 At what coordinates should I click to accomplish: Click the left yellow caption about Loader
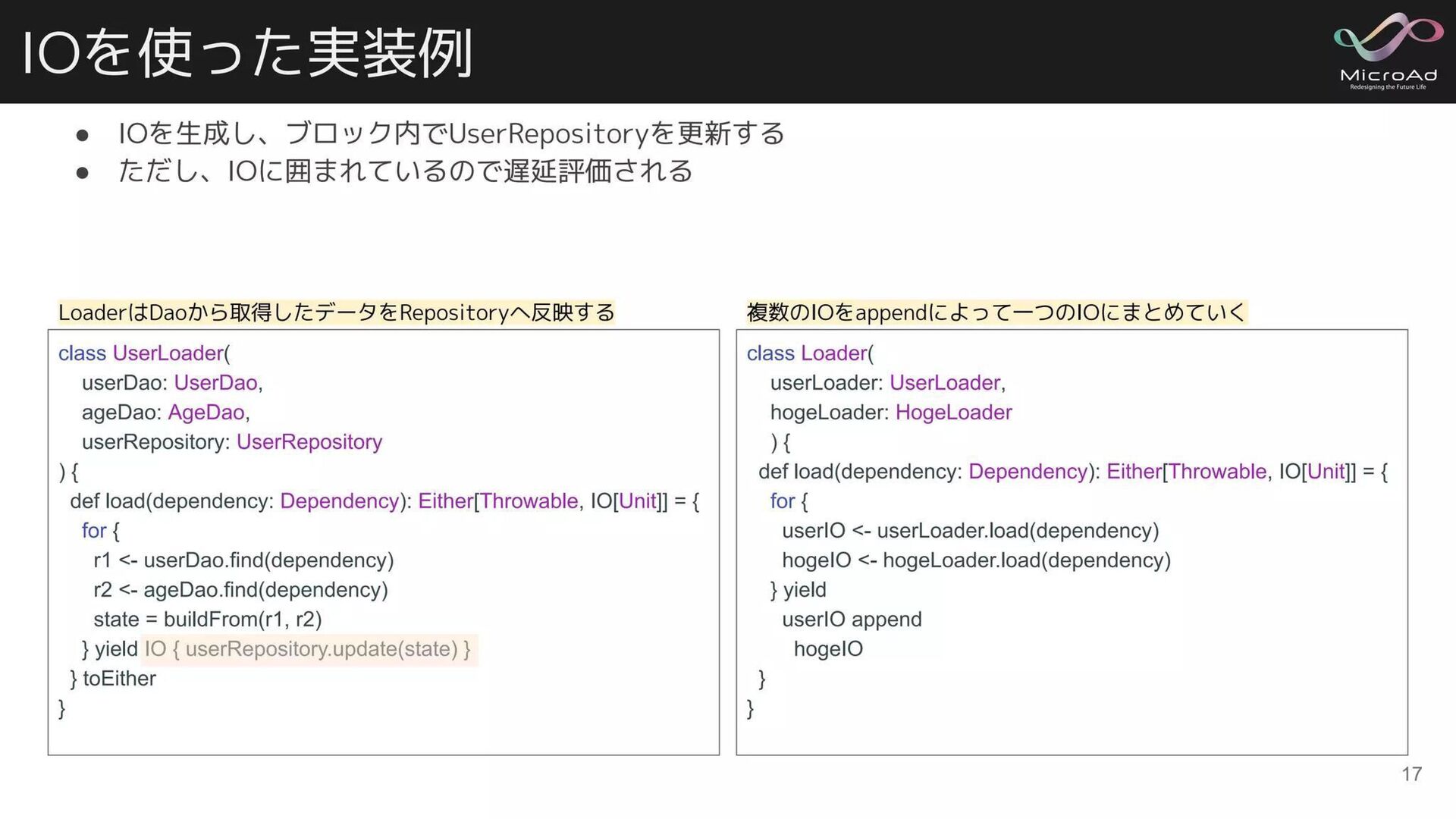tap(336, 312)
